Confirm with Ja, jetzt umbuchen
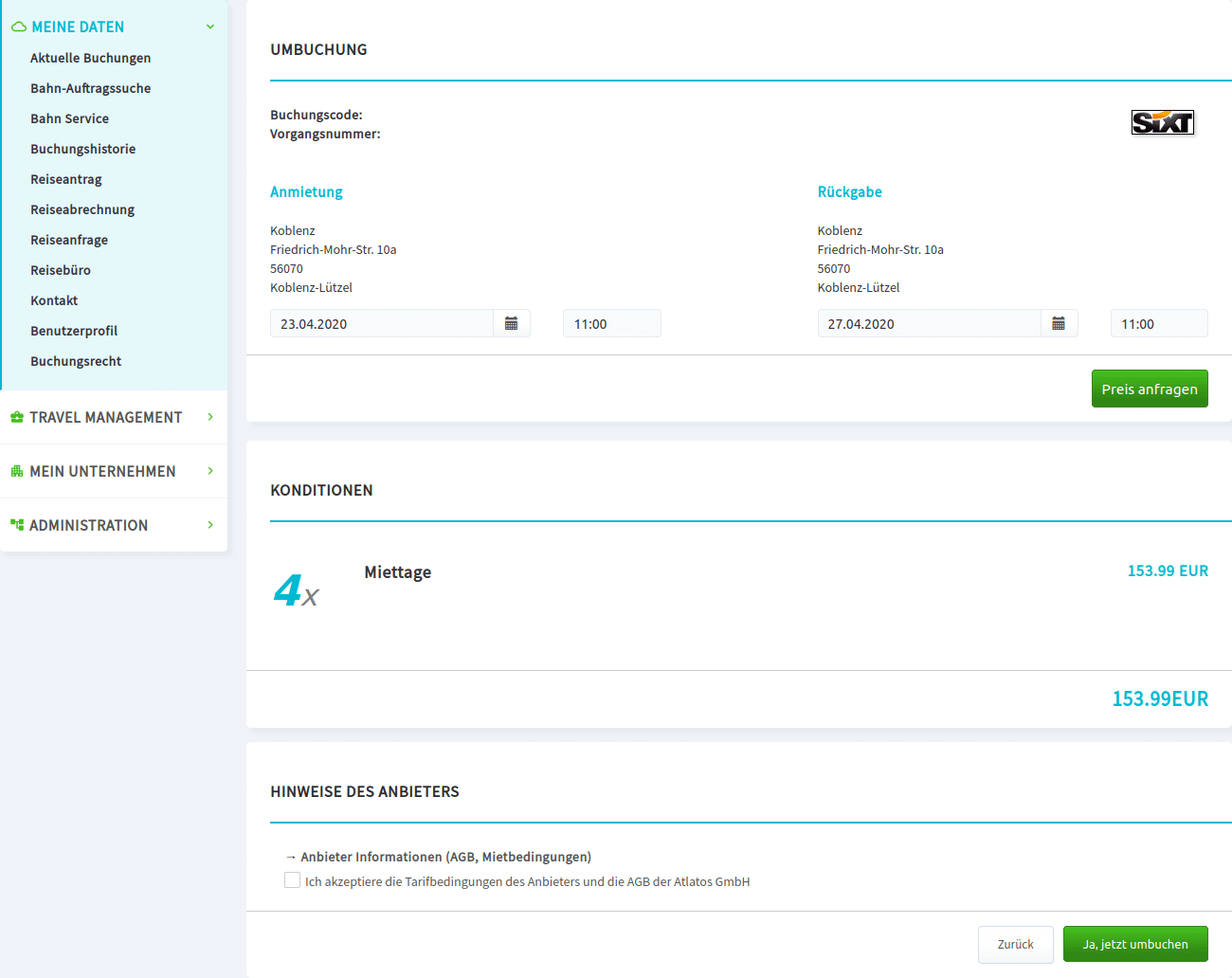1232x978 pixels. tap(1134, 944)
